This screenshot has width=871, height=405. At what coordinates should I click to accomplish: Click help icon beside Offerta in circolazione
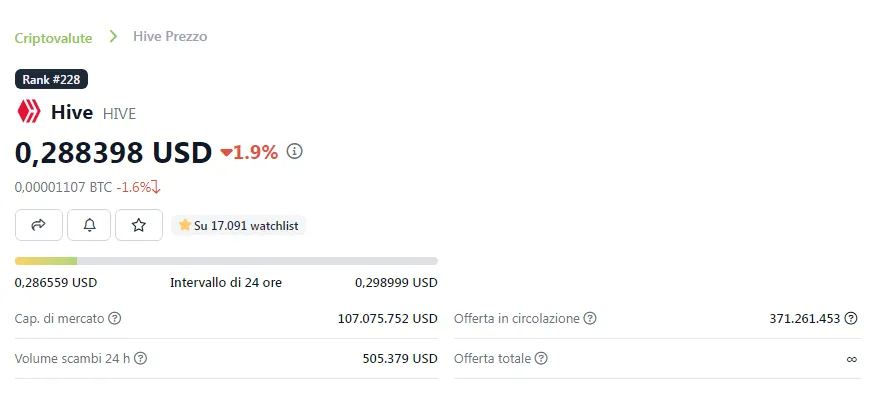590,319
